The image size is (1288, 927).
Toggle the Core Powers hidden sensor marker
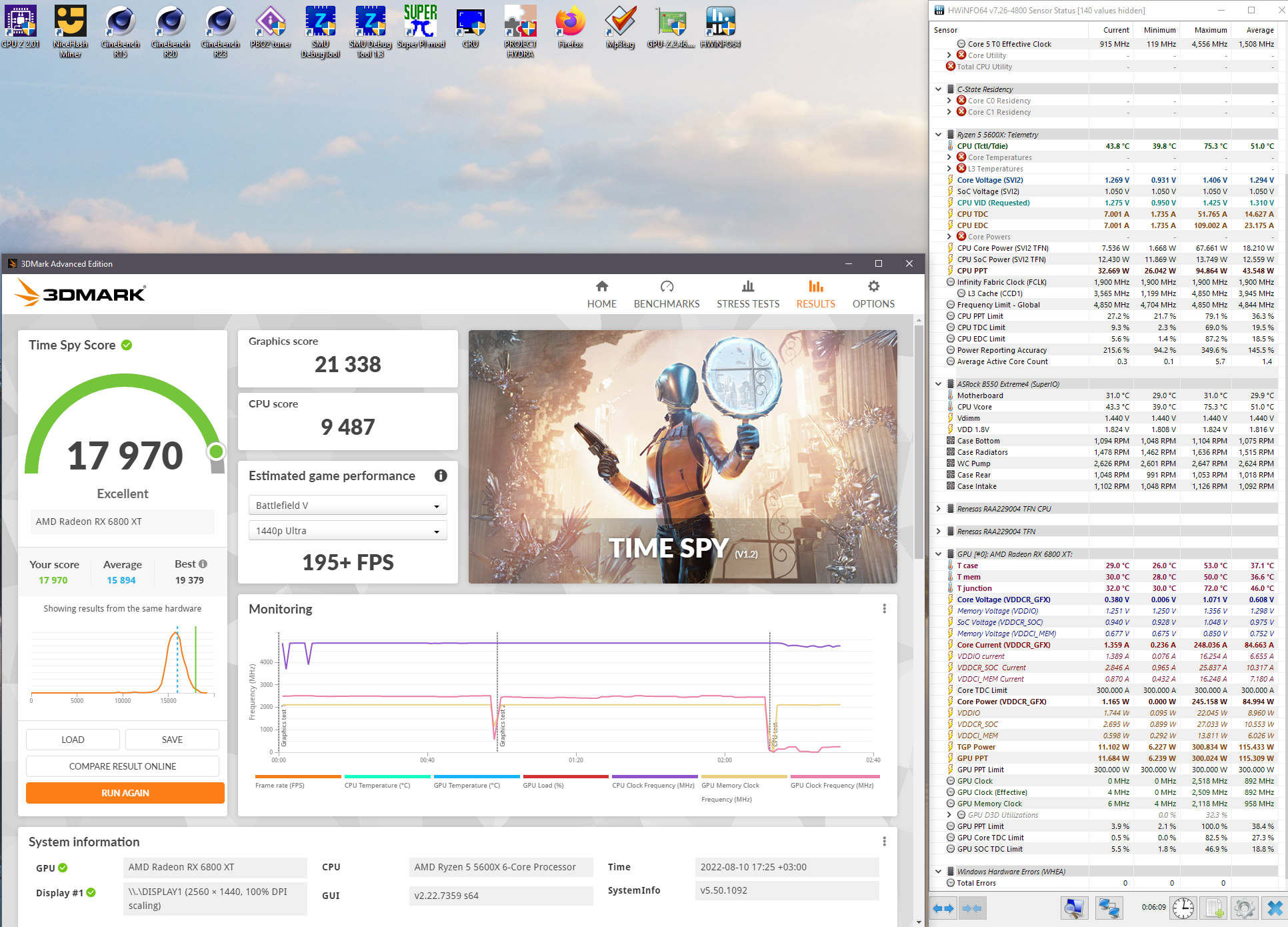point(961,237)
